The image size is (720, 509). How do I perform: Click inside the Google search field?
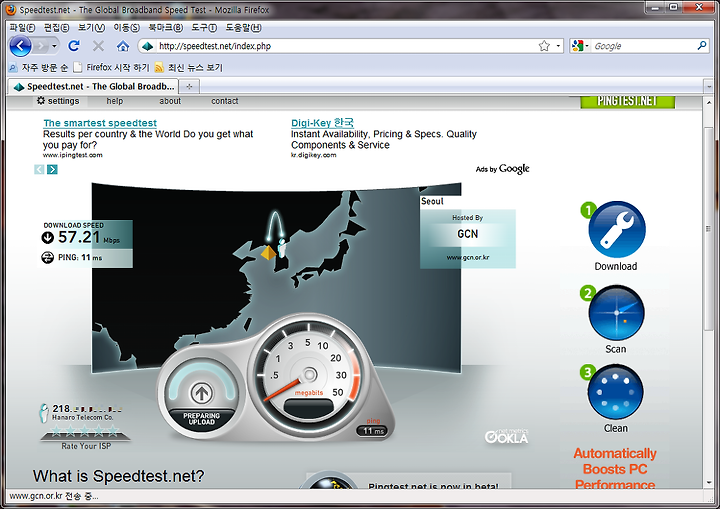643,46
